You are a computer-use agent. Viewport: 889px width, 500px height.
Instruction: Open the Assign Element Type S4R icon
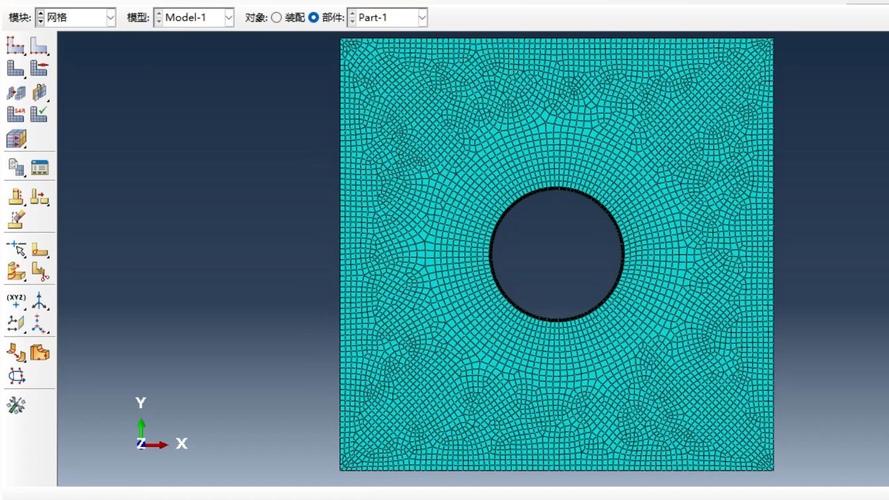click(15, 114)
